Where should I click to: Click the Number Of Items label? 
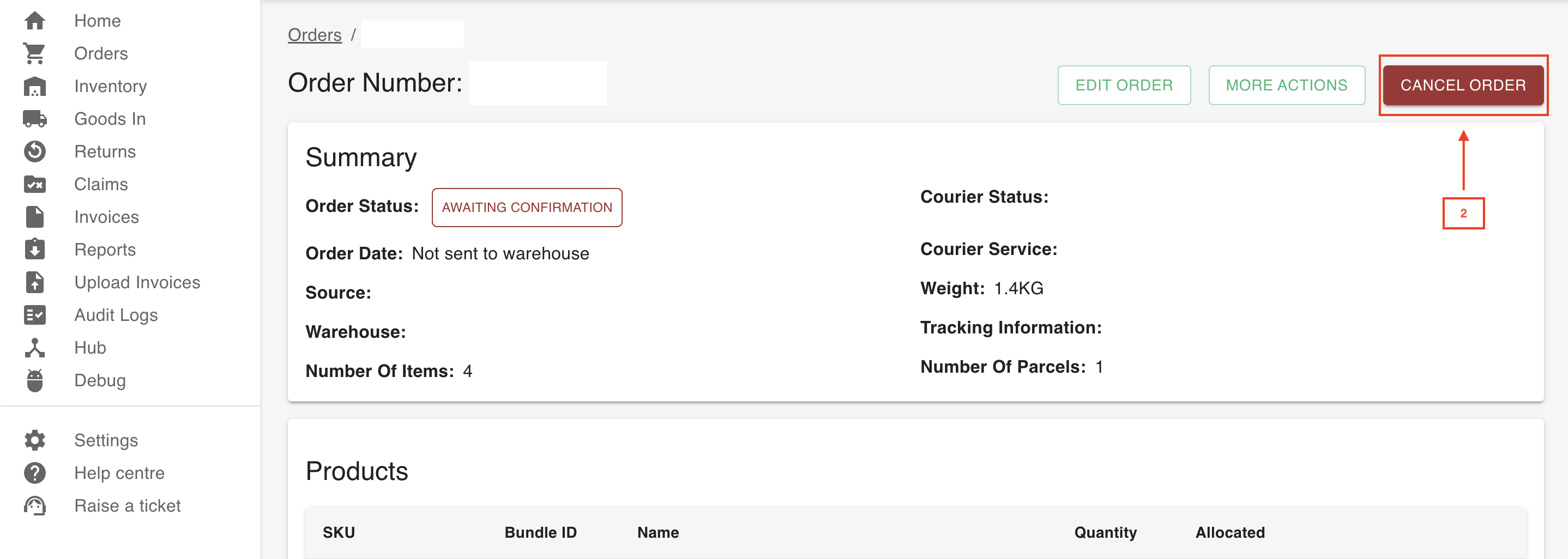(x=380, y=371)
